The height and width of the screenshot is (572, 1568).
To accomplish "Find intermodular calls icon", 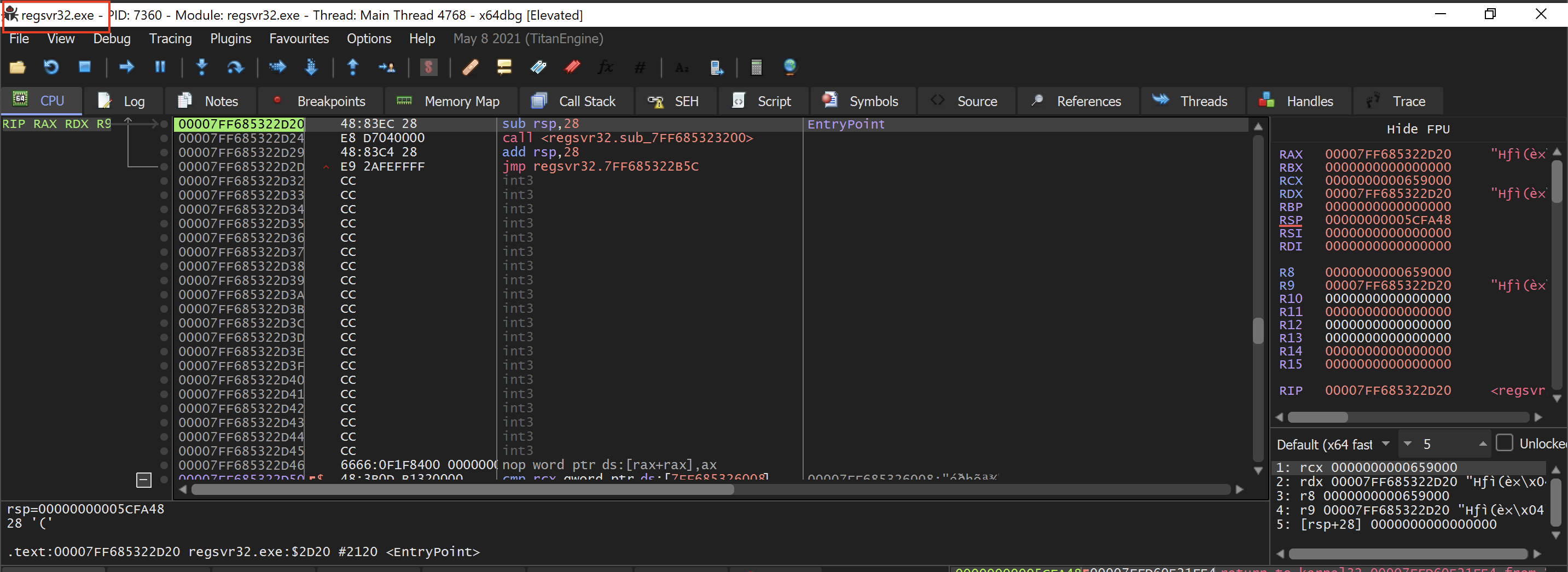I will click(x=717, y=67).
